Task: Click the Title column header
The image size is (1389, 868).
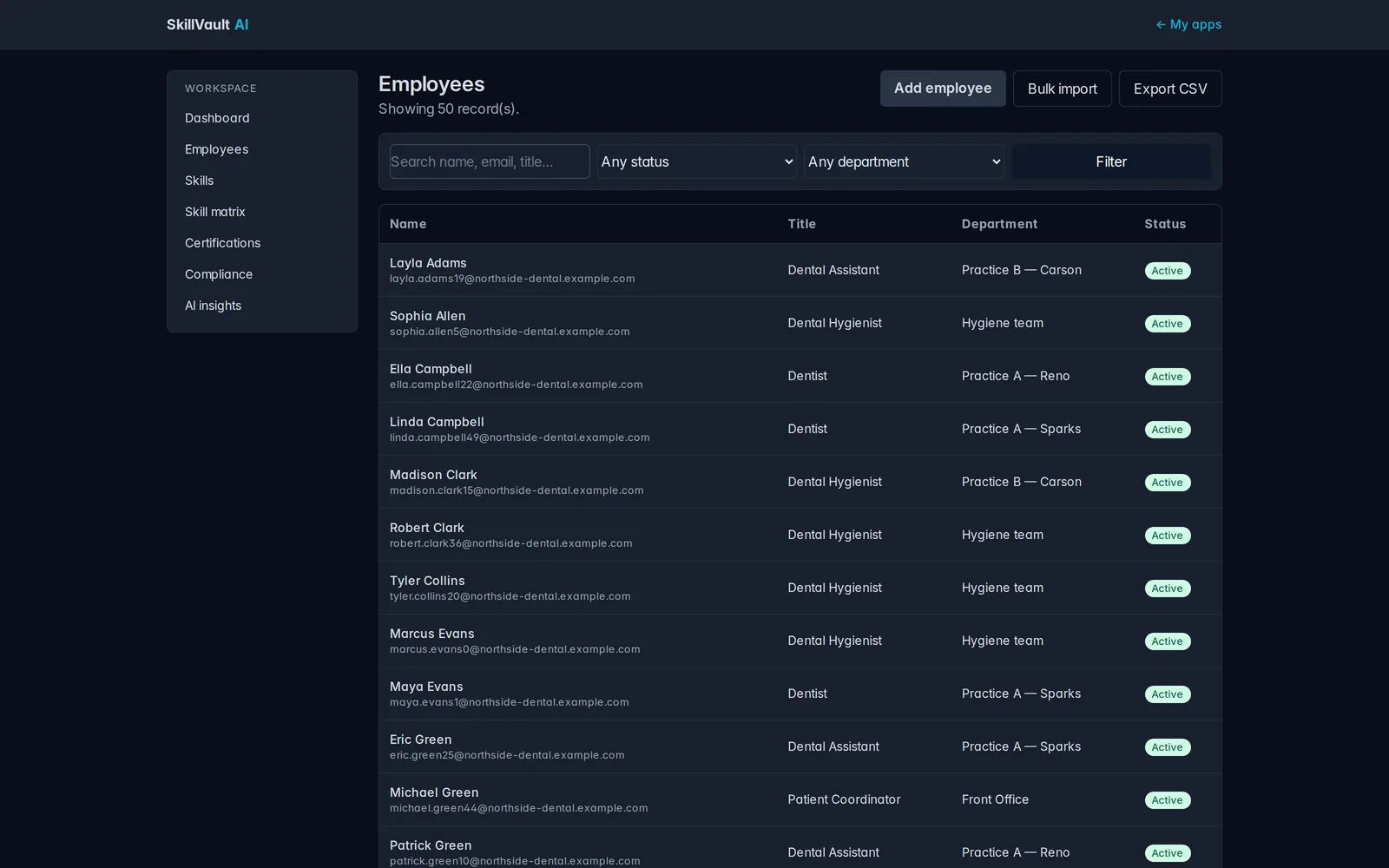Action: [801, 224]
